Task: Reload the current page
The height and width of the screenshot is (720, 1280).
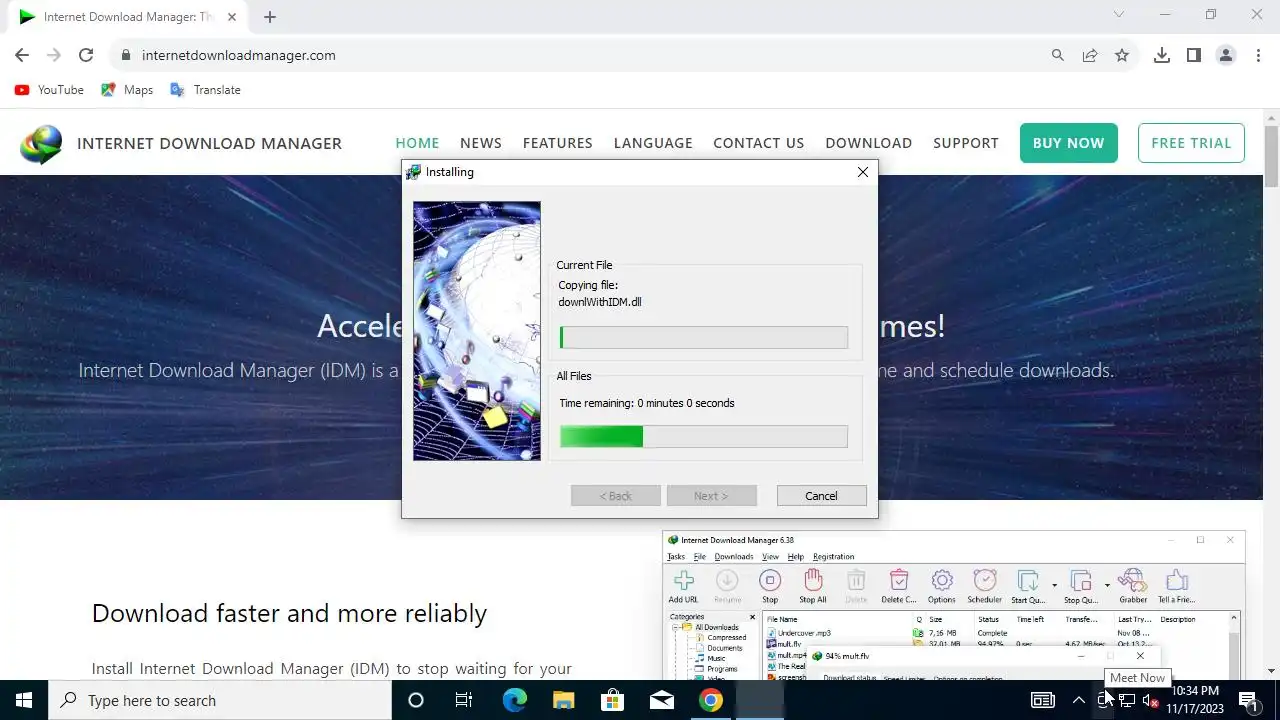Action: coord(86,55)
